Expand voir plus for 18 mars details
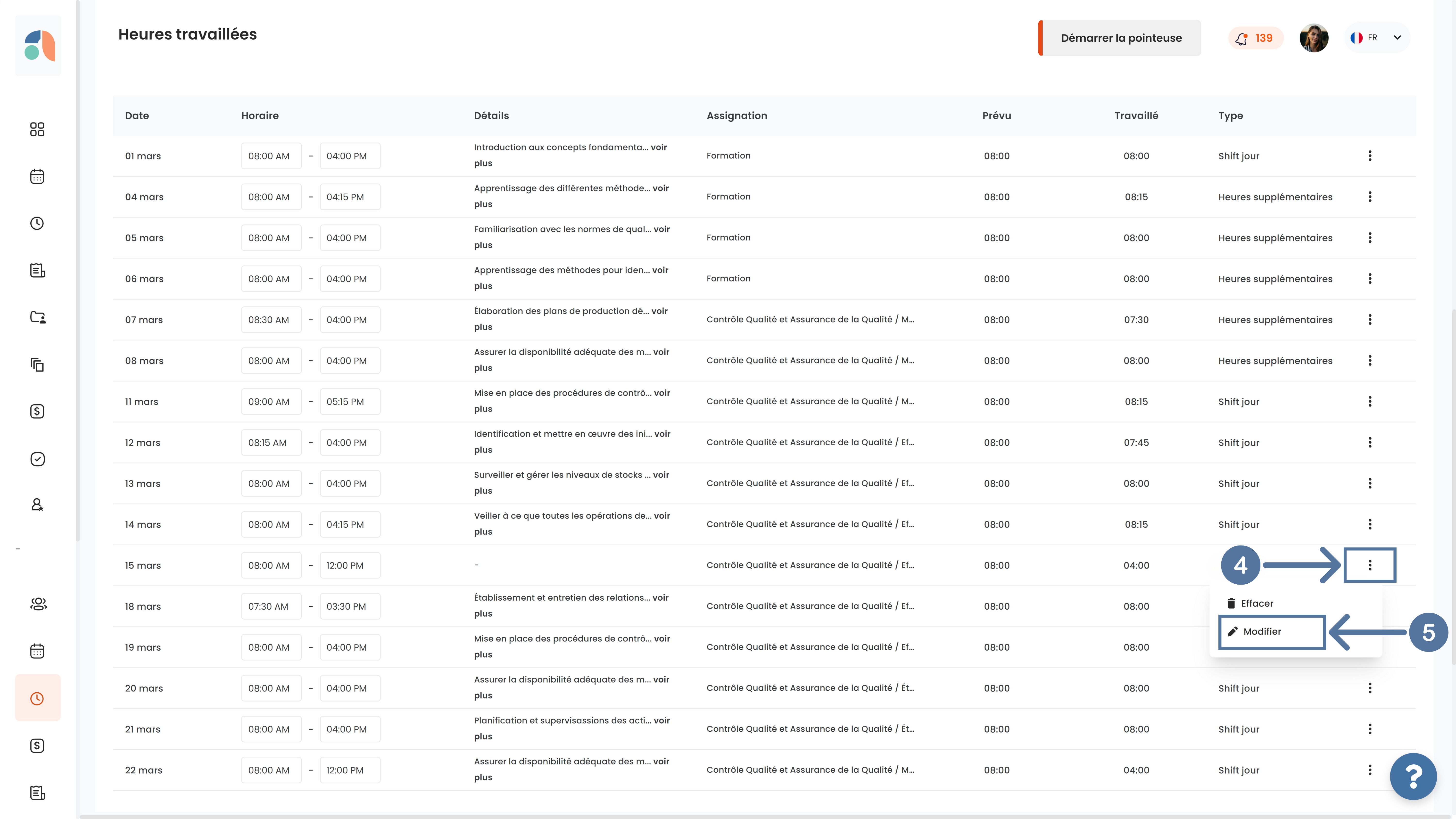Viewport: 1456px width, 819px height. pos(660,598)
